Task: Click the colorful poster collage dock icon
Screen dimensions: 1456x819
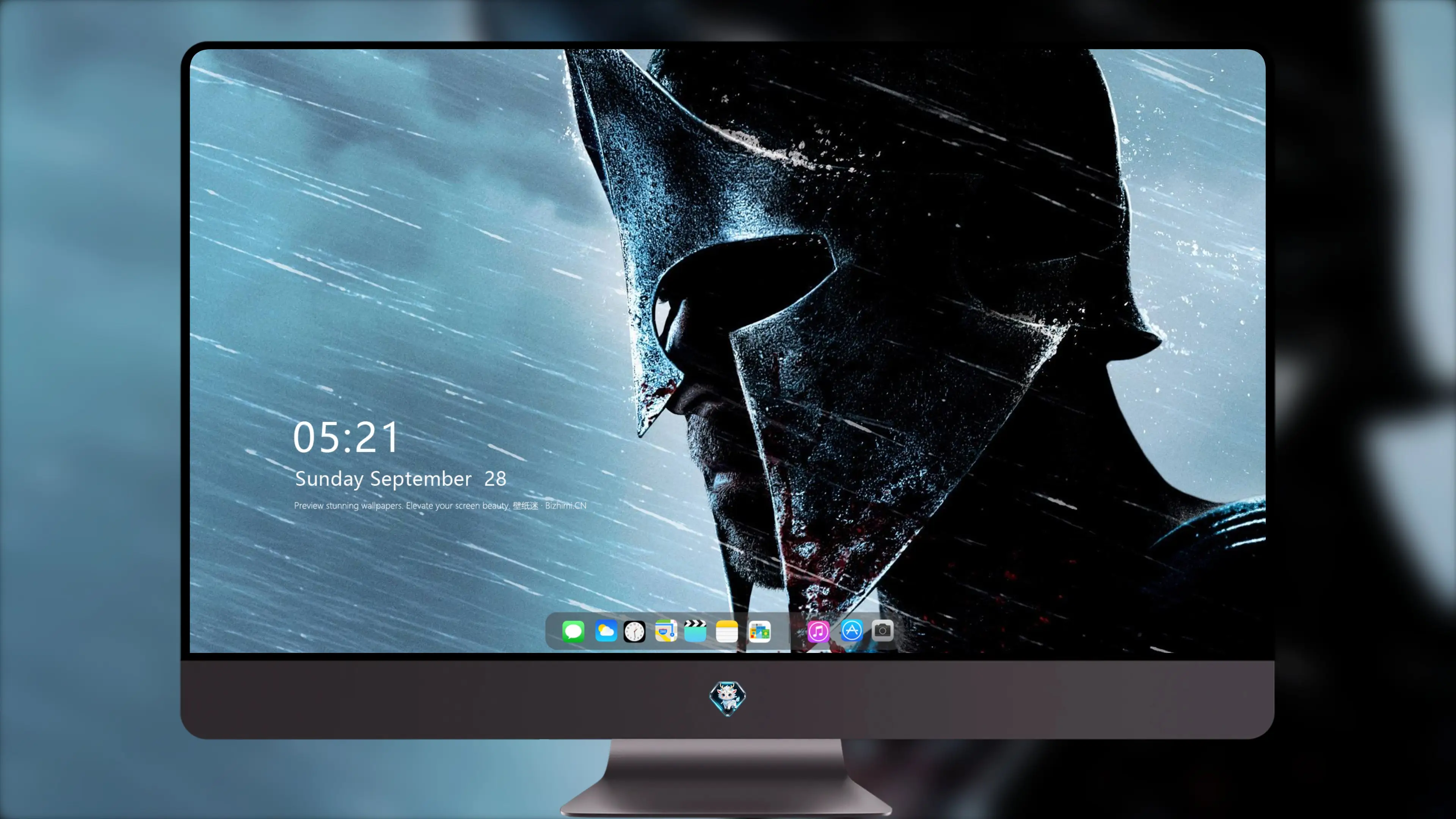Action: click(759, 631)
